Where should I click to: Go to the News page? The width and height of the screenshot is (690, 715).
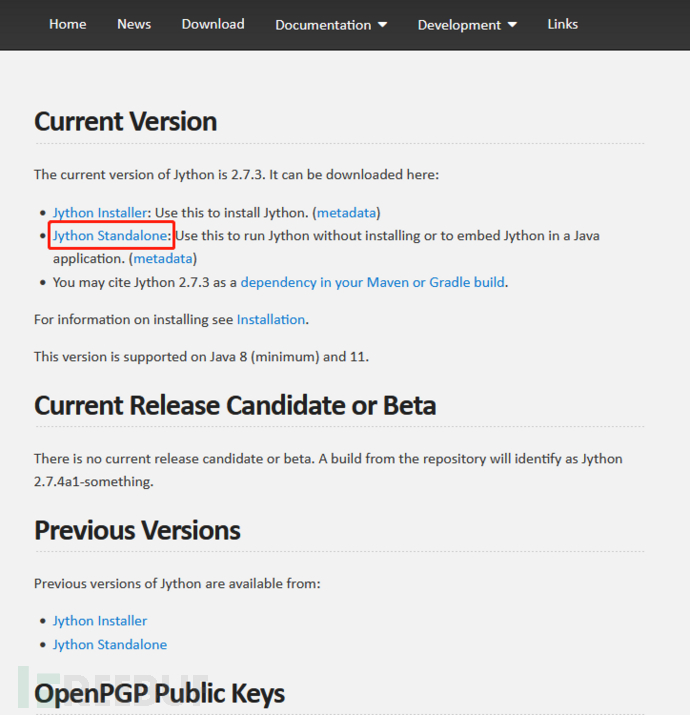point(134,24)
